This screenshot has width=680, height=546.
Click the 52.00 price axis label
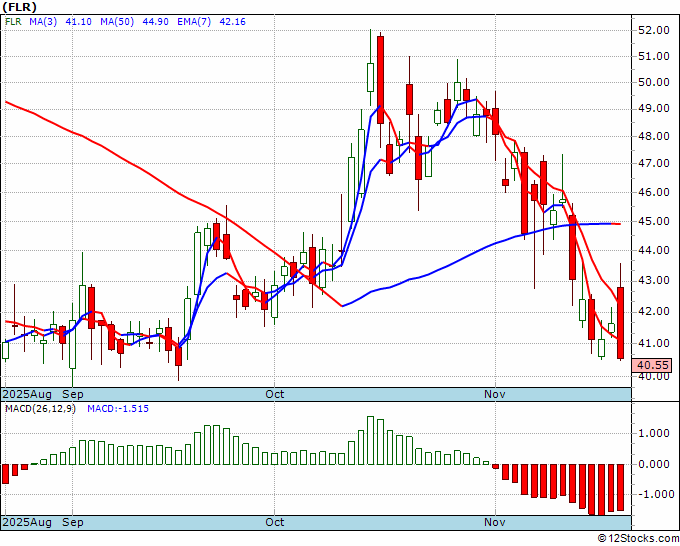click(653, 30)
